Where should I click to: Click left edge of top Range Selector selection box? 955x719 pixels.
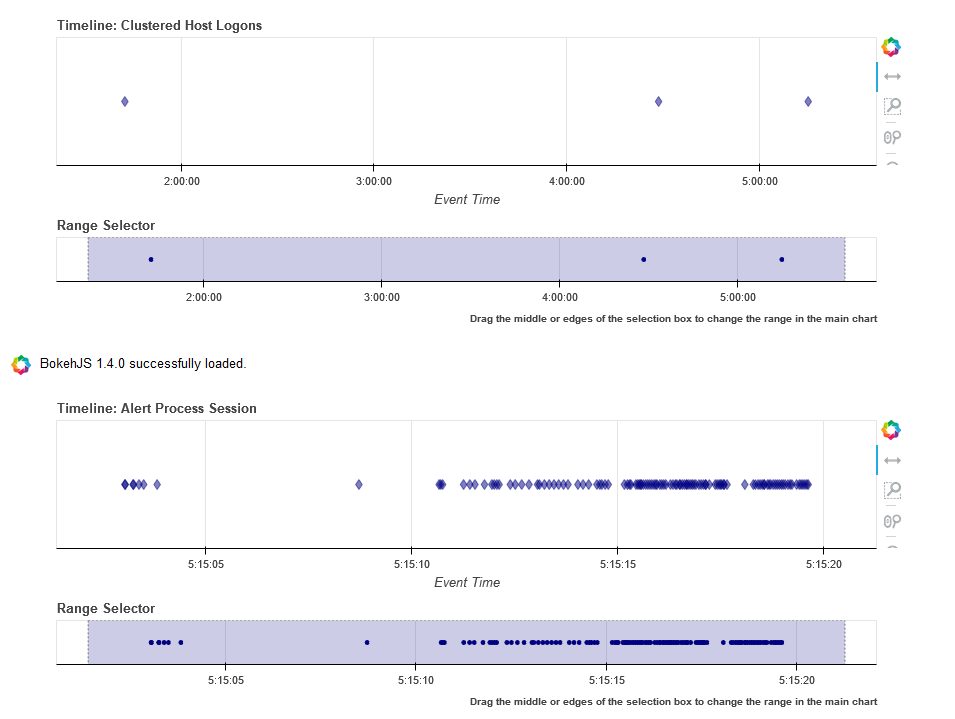88,259
